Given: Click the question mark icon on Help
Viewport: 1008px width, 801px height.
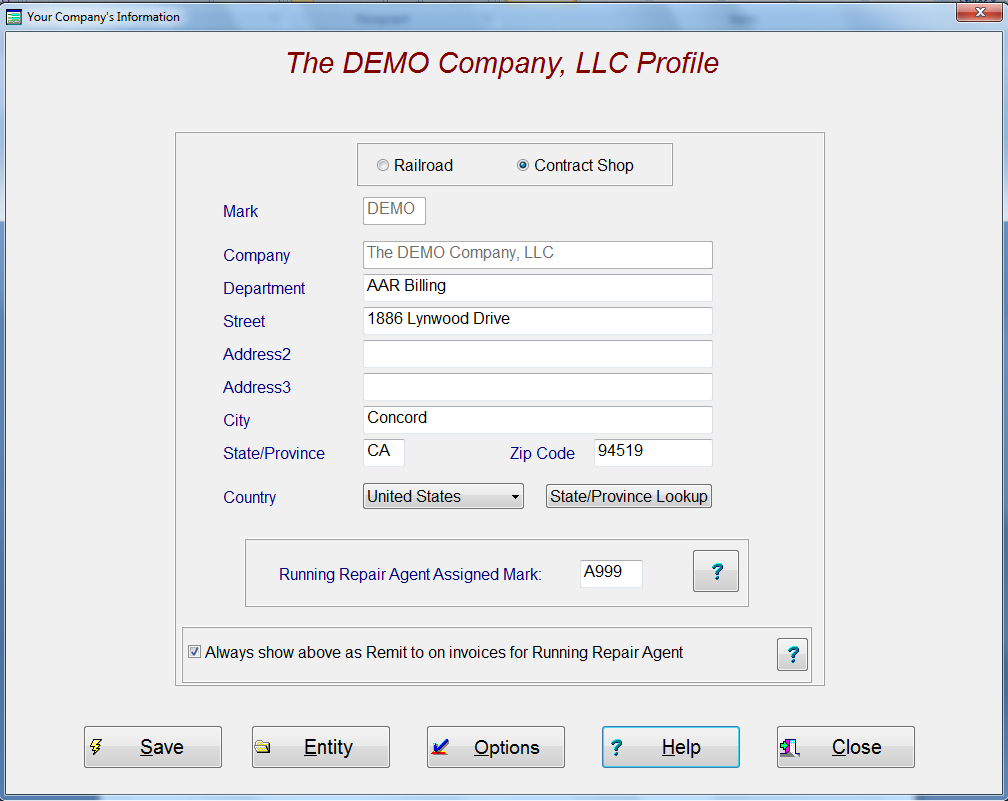Looking at the screenshot, I should coord(617,747).
